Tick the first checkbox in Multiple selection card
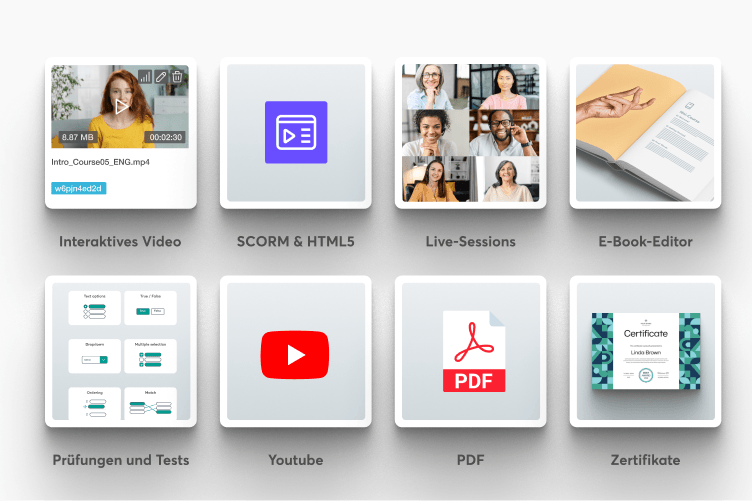Image resolution: width=752 pixels, height=501 pixels. (x=141, y=355)
